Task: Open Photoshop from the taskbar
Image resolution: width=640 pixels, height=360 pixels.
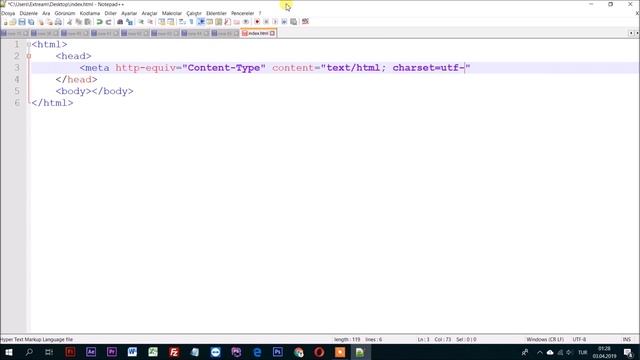Action: pos(278,352)
